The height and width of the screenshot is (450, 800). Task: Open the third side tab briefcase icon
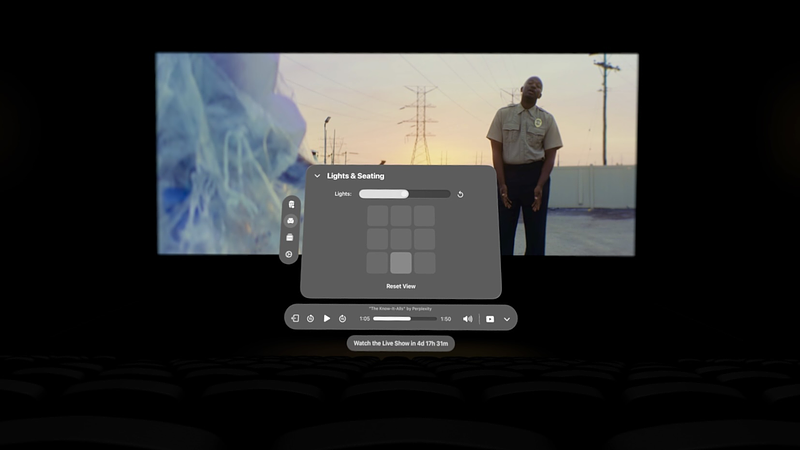(x=290, y=237)
